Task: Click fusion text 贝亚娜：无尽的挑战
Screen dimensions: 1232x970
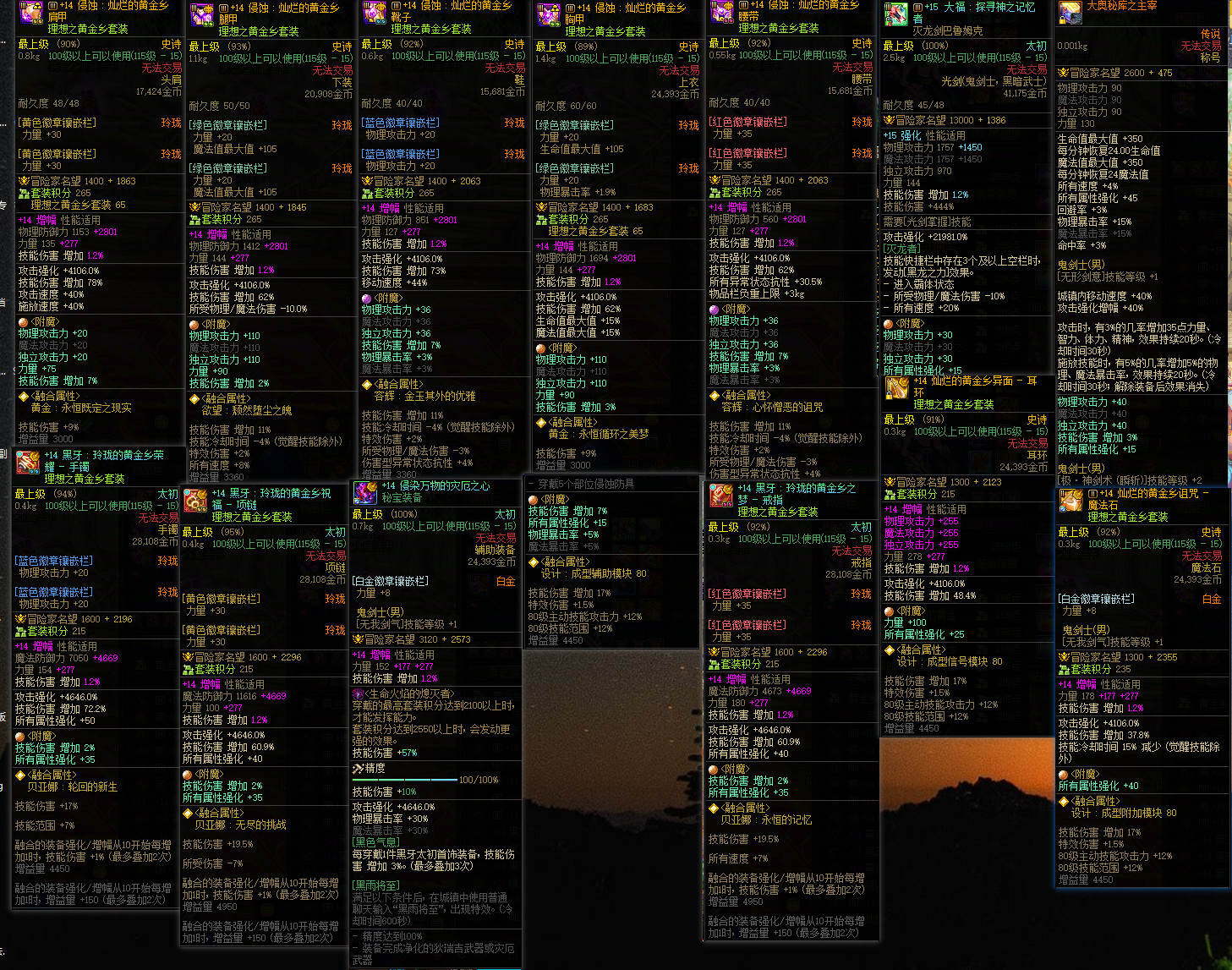Action: 241,825
